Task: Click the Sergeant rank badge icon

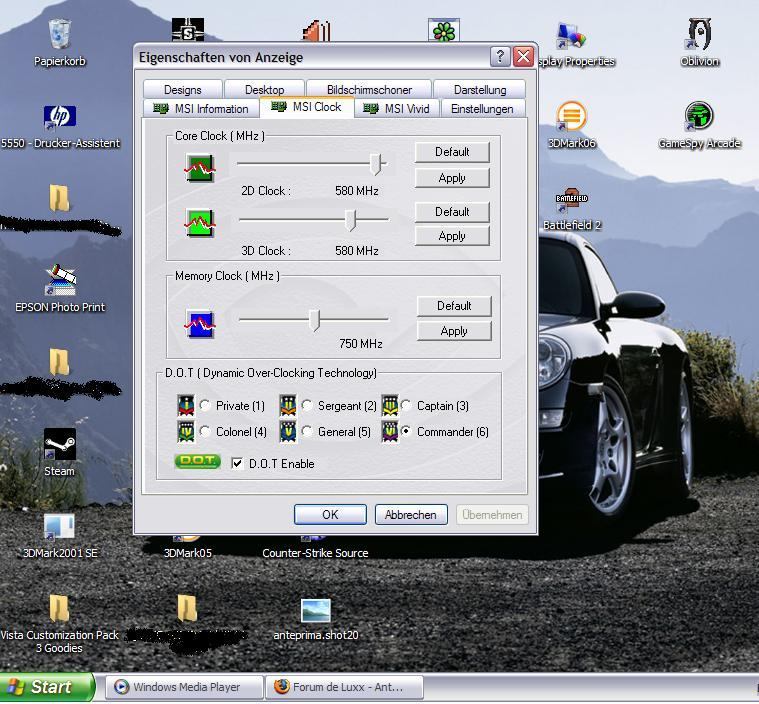Action: 288,406
